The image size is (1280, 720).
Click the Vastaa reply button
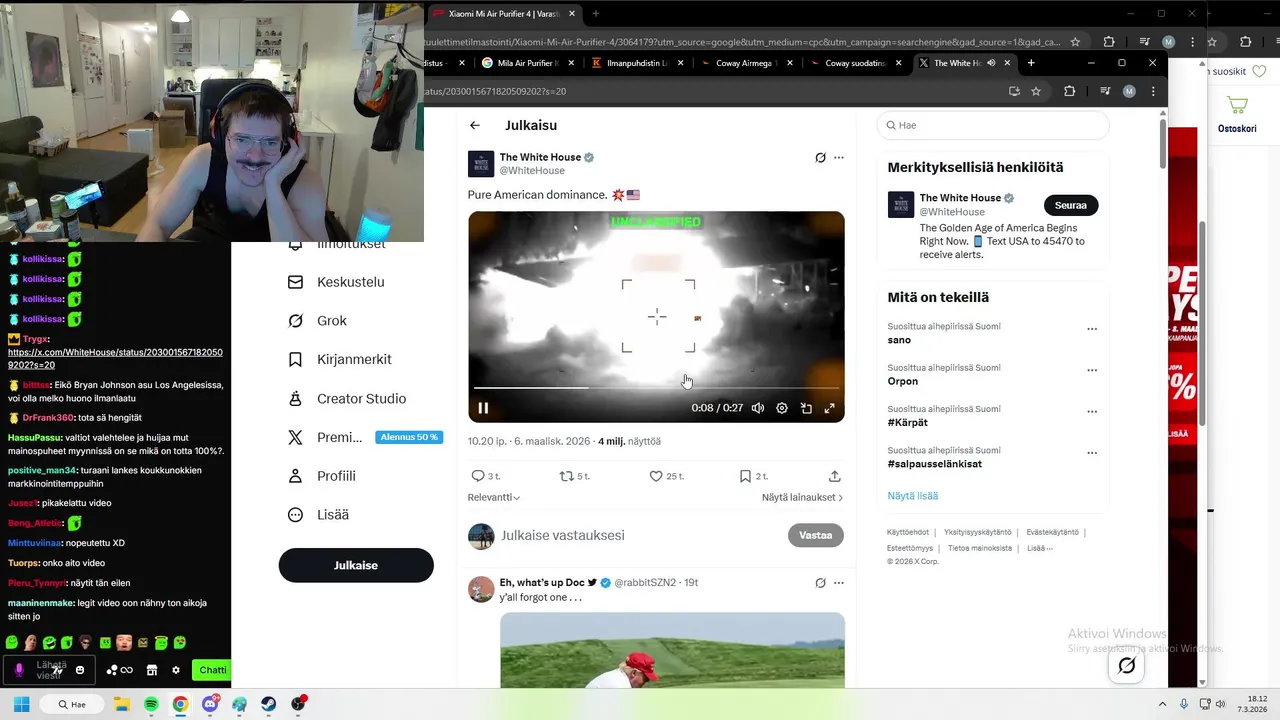[x=815, y=535]
